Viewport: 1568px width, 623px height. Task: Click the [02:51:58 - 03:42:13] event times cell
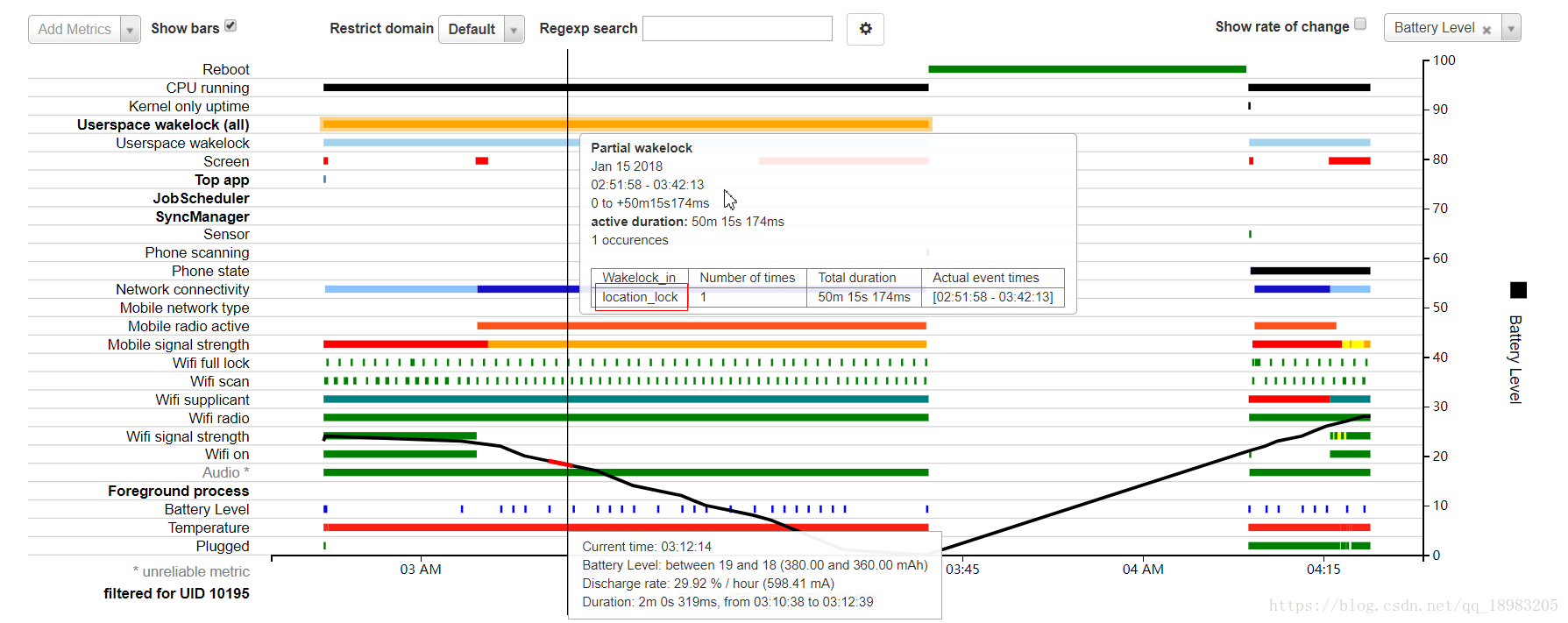coord(993,297)
